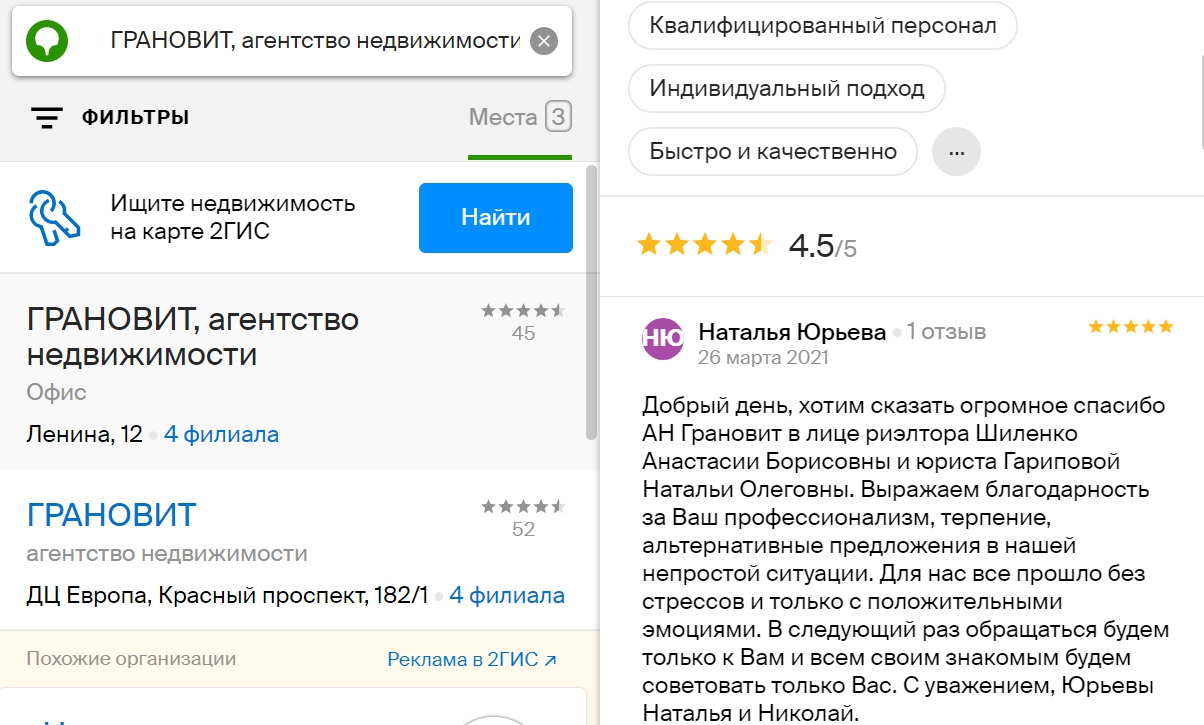Open the 4 филиала link under Ленина, 12

point(221,435)
